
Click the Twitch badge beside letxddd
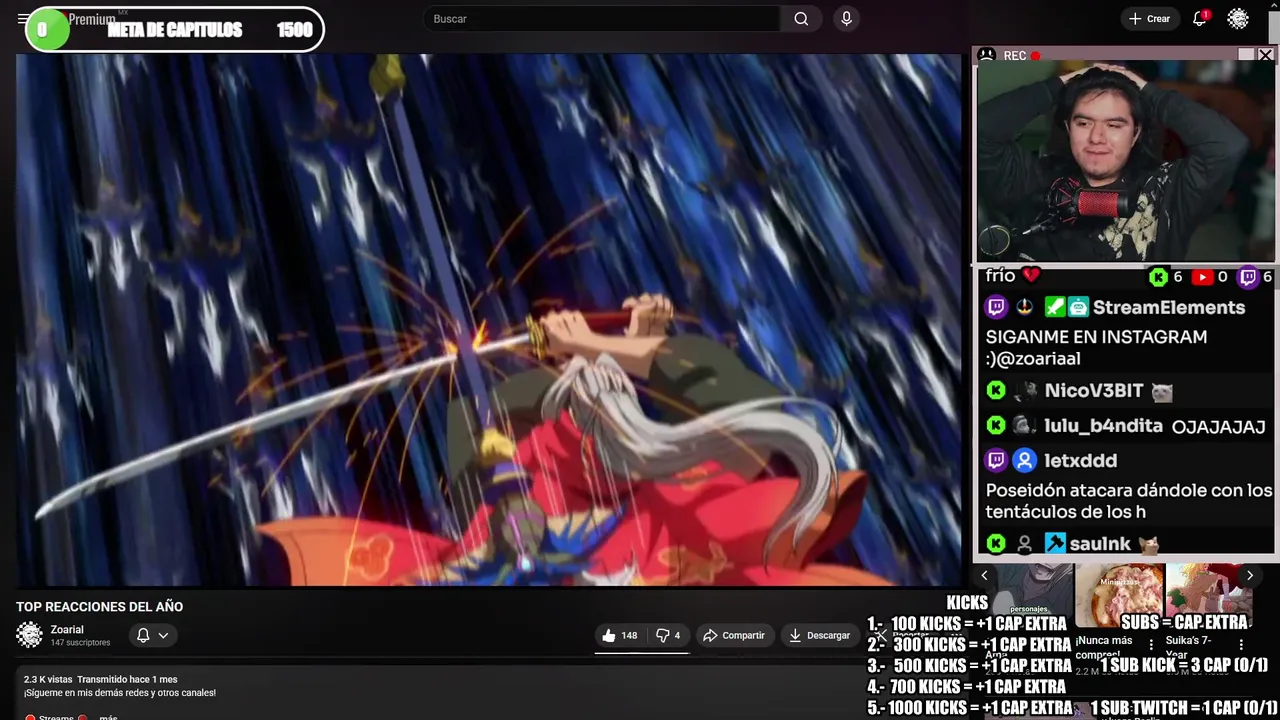point(996,461)
